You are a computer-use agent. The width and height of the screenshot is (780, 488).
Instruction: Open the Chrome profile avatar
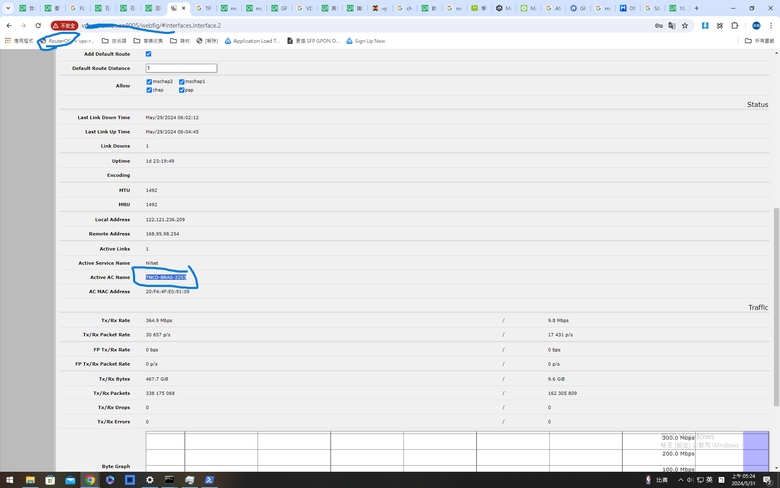pyautogui.click(x=756, y=25)
